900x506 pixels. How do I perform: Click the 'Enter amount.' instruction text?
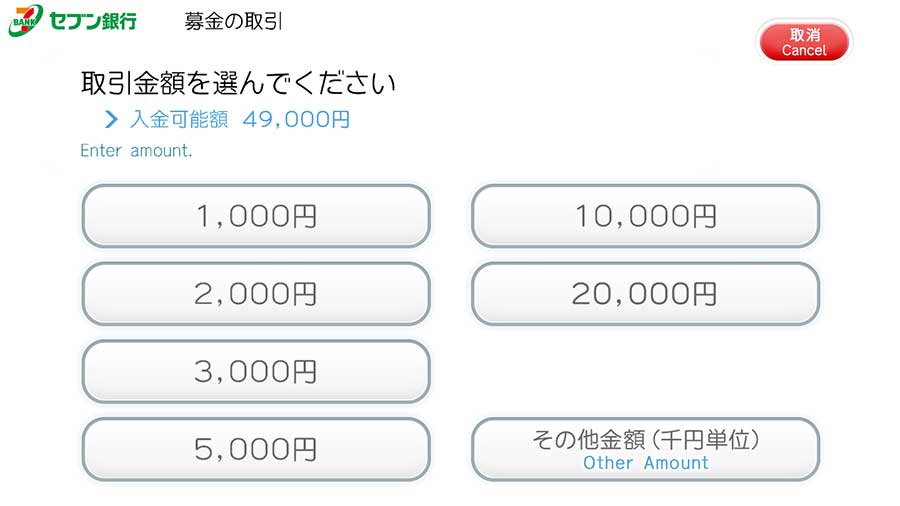coord(136,151)
